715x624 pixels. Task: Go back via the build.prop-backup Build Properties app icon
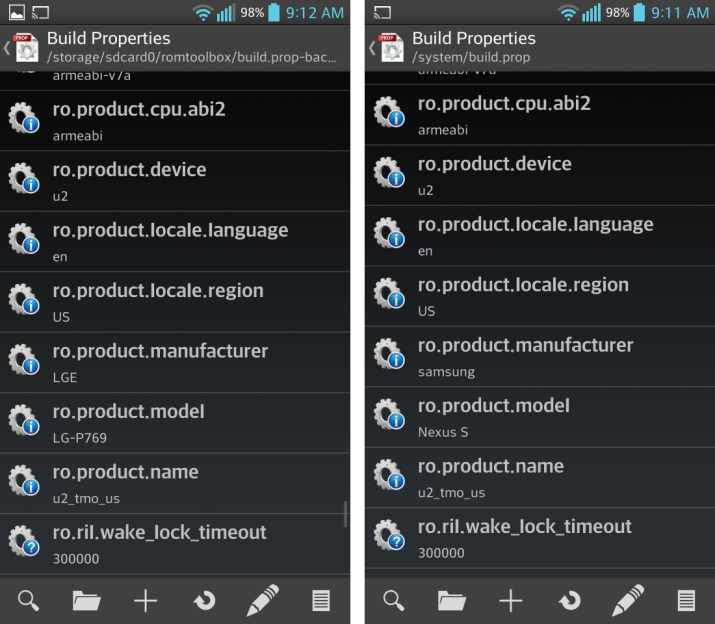[x=24, y=47]
